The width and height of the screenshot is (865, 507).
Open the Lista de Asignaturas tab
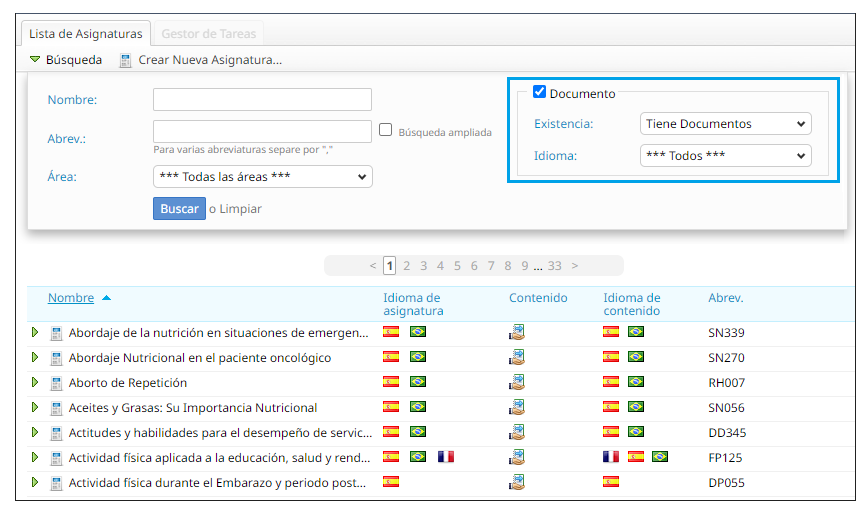(x=86, y=34)
